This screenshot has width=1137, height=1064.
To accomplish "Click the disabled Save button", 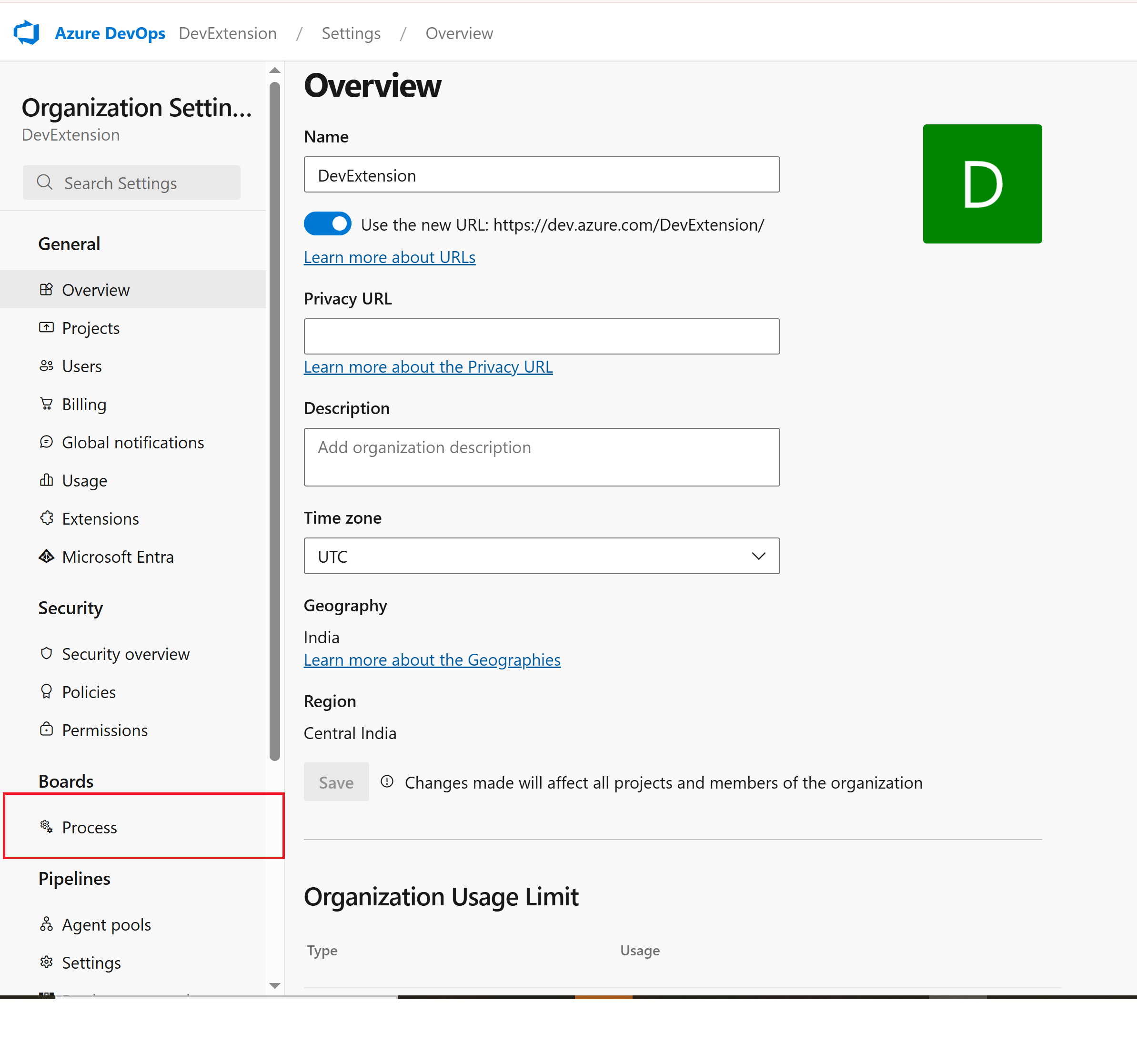I will (x=336, y=782).
